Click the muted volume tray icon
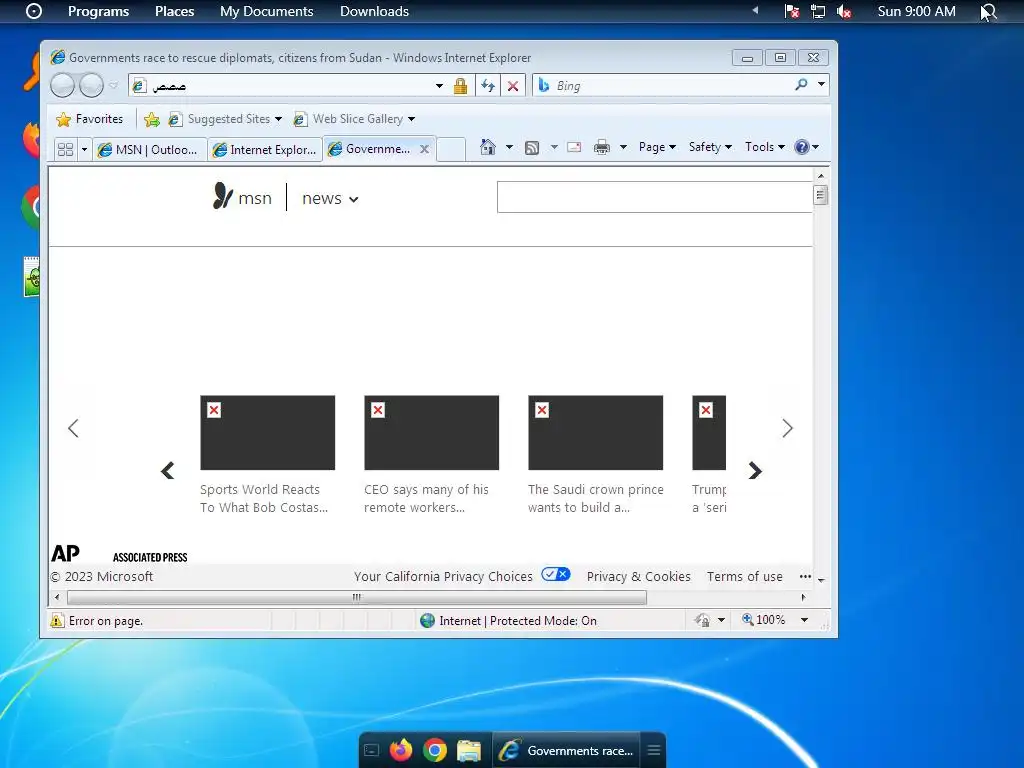 (844, 11)
